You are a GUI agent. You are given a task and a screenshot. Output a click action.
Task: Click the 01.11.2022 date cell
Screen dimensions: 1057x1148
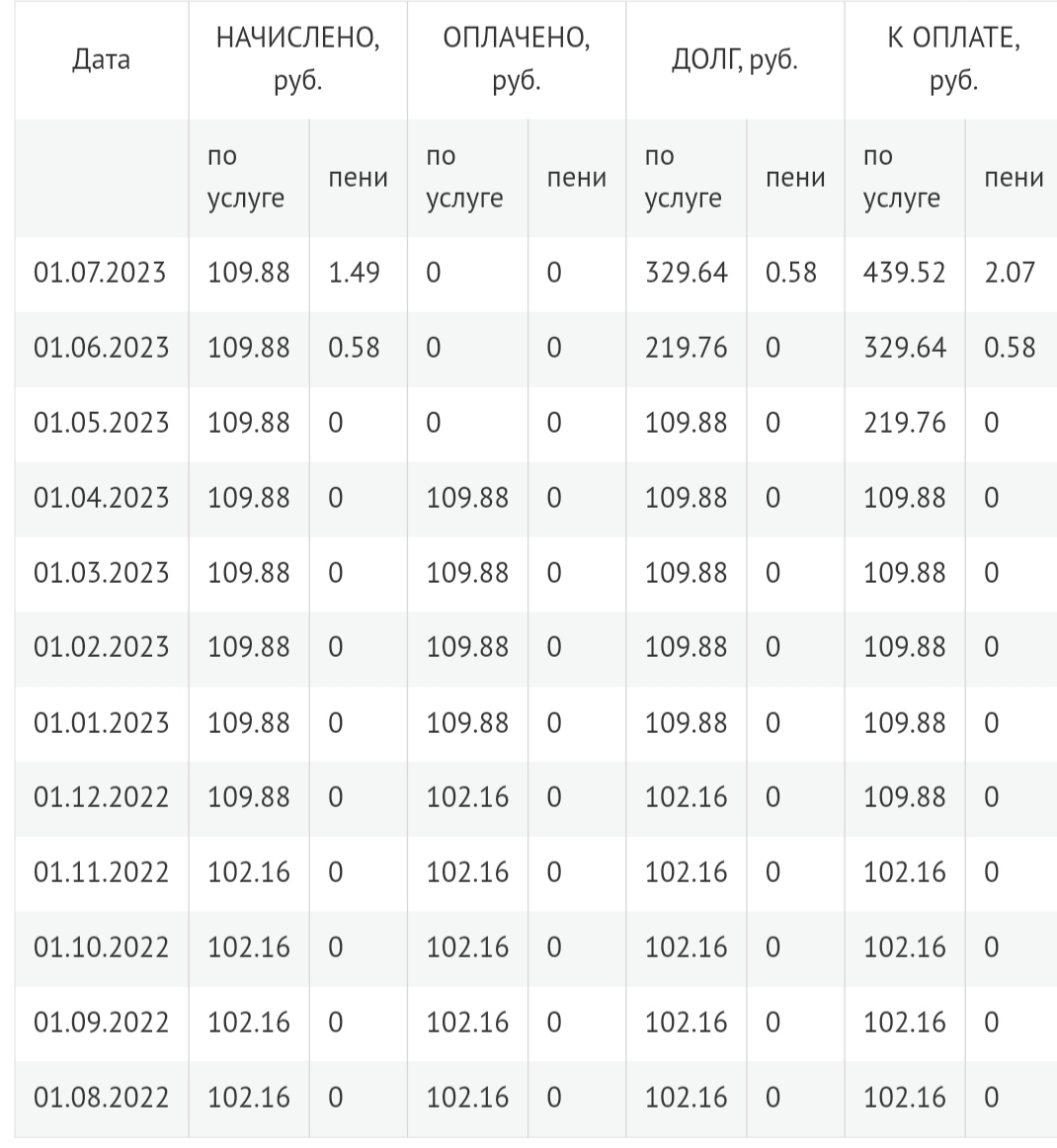click(101, 872)
